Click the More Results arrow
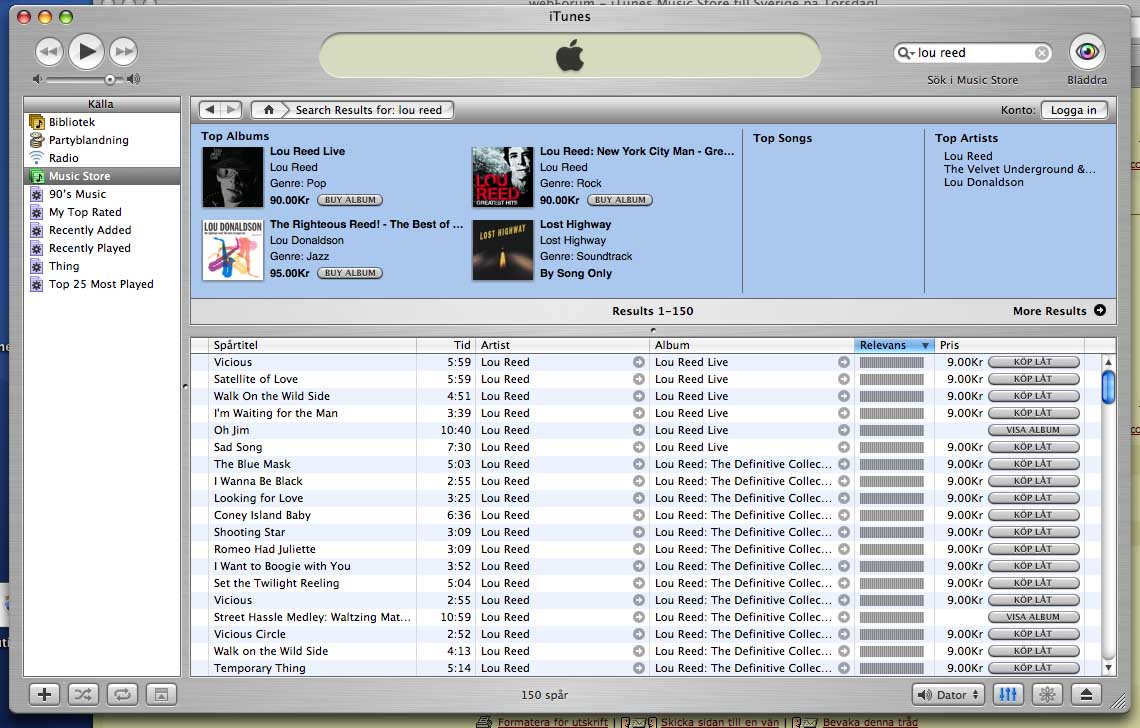 (1100, 311)
